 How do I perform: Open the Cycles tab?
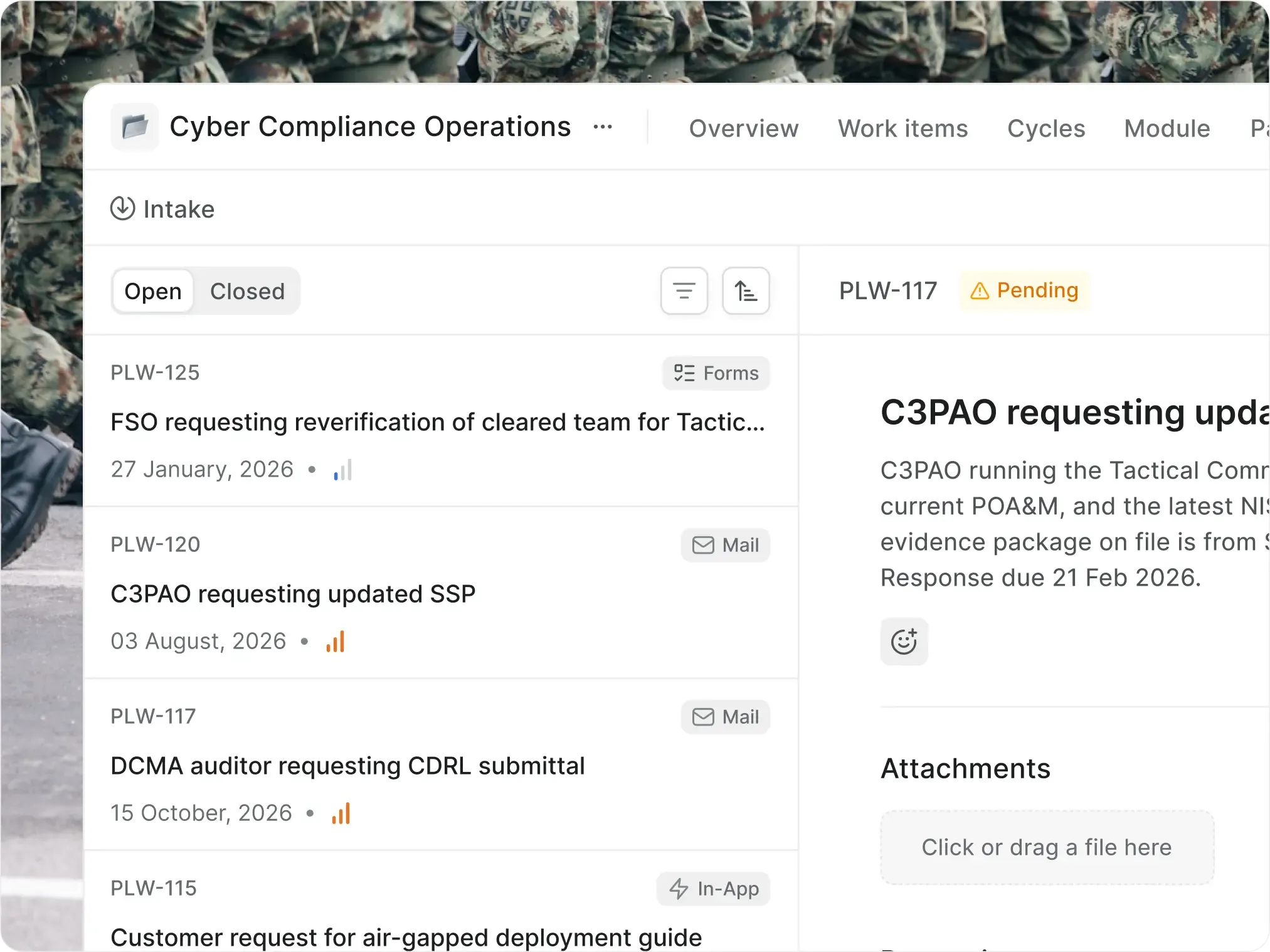[1046, 128]
